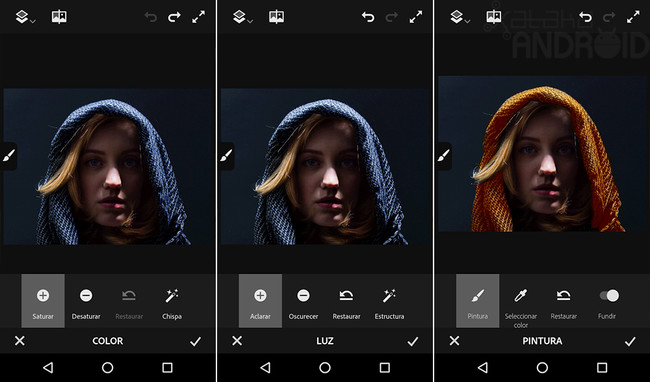Image resolution: width=650 pixels, height=382 pixels.
Task: Toggle the Fundir switch
Action: [x=609, y=296]
